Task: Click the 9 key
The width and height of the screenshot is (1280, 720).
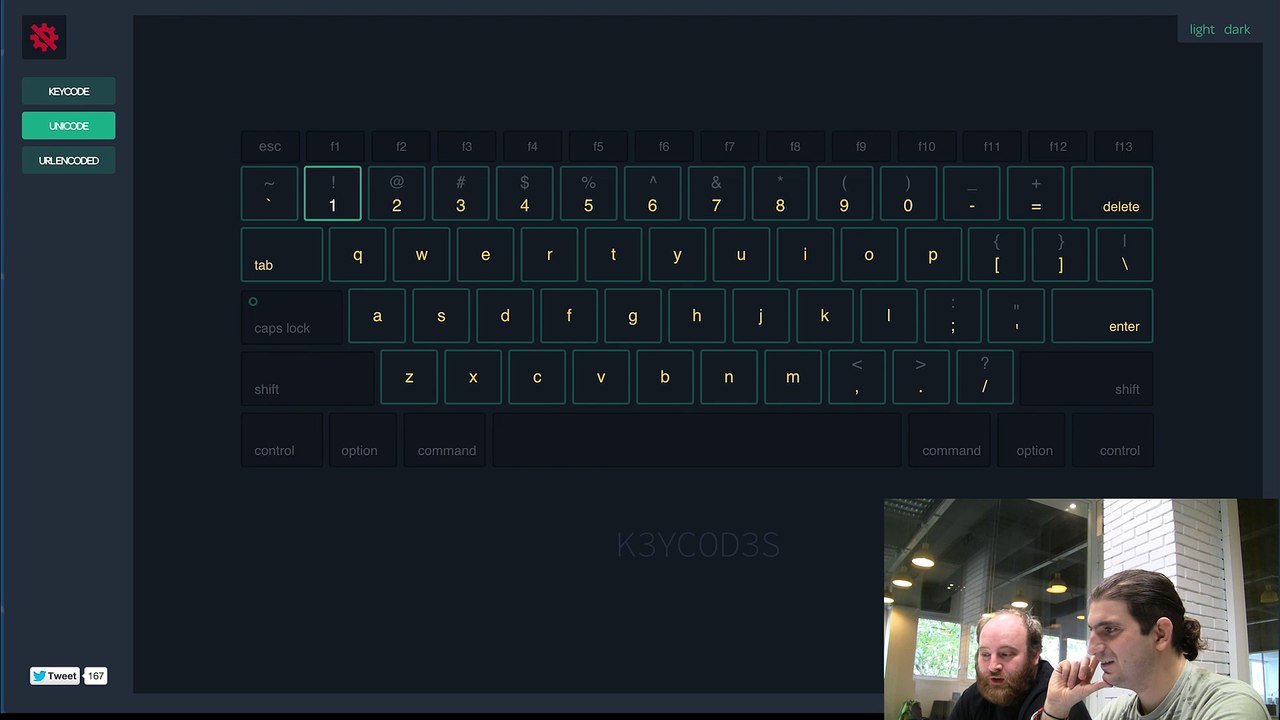Action: pos(845,193)
